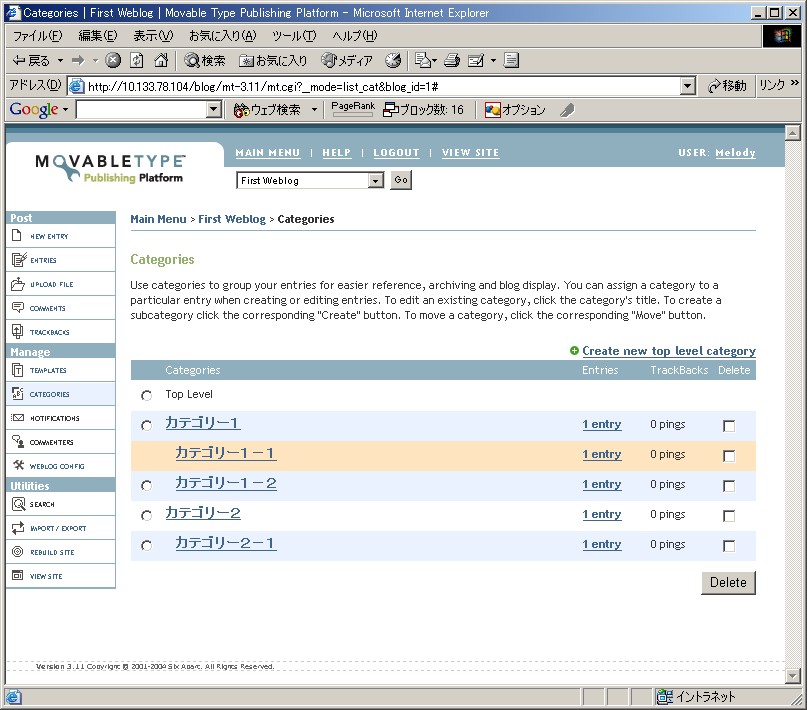Click the browser Forward arrow

click(78, 61)
